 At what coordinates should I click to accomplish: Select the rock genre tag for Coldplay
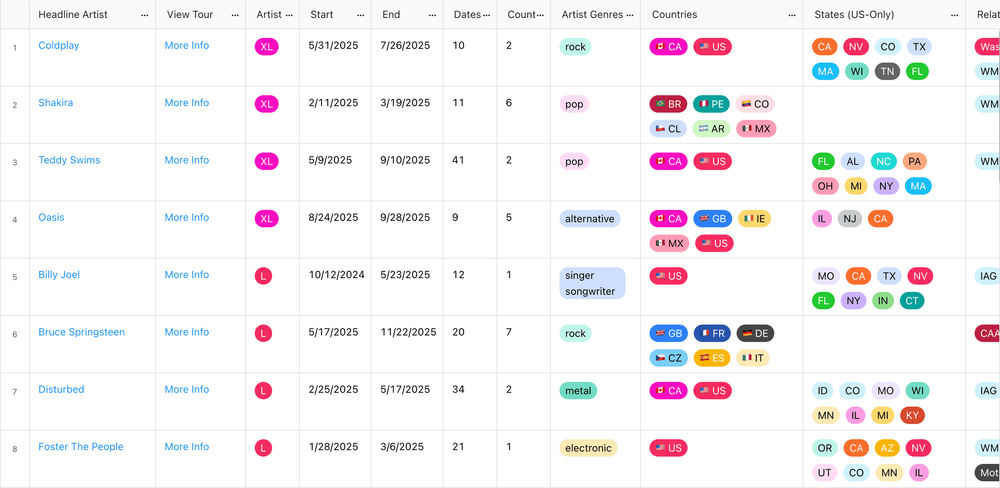pos(575,47)
